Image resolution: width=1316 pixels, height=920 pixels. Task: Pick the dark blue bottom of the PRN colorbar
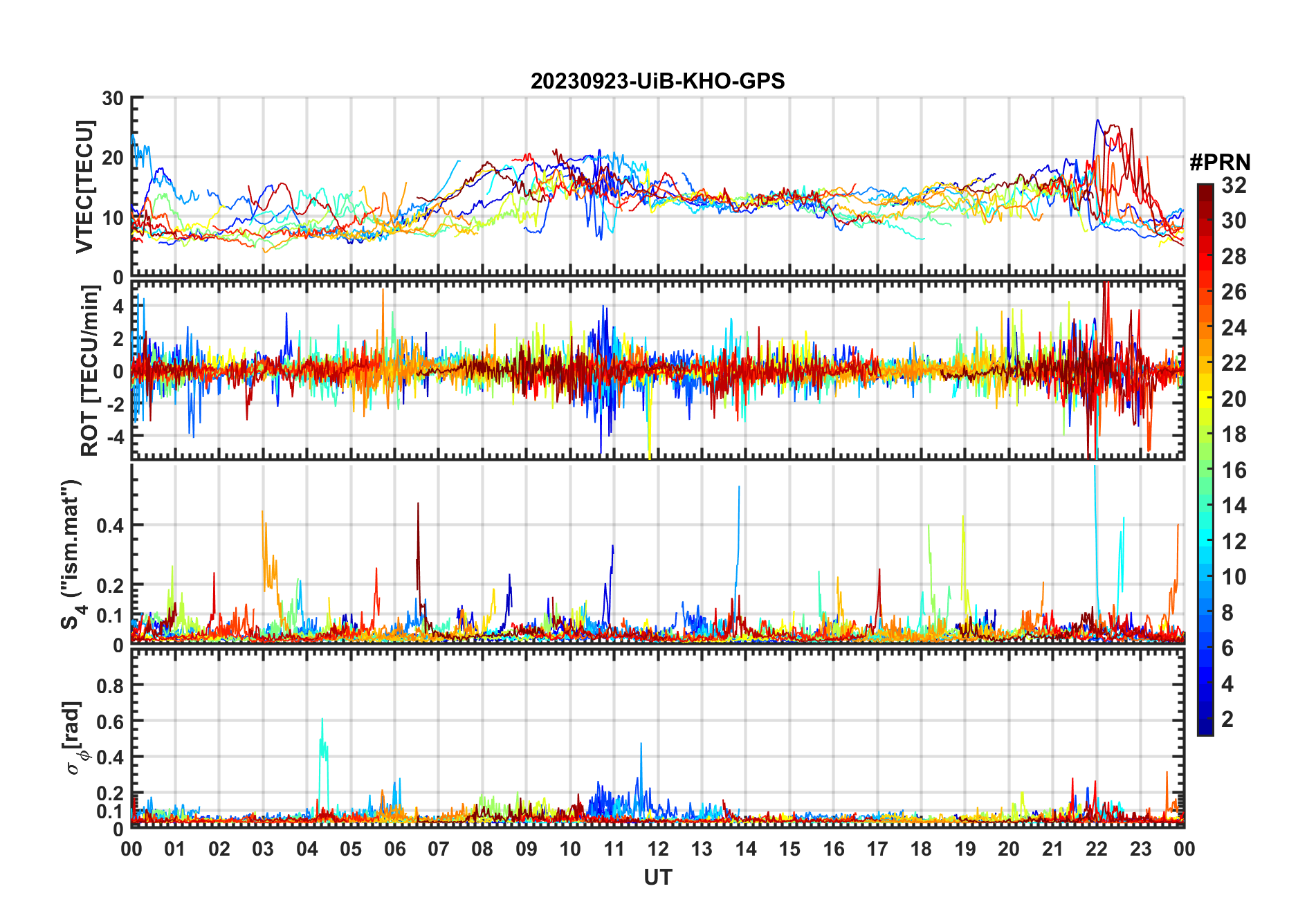coord(1205,726)
